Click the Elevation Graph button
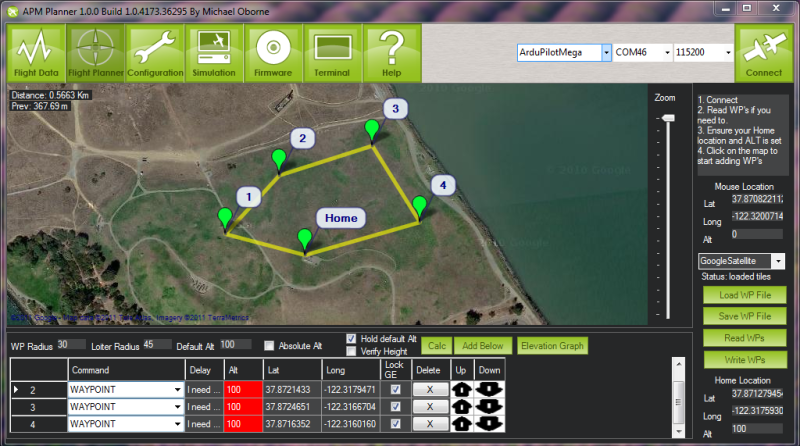 (552, 346)
